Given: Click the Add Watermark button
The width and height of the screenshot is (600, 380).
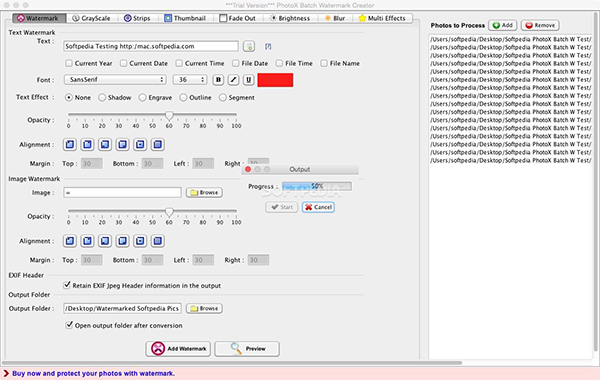Looking at the screenshot, I should tap(178, 349).
